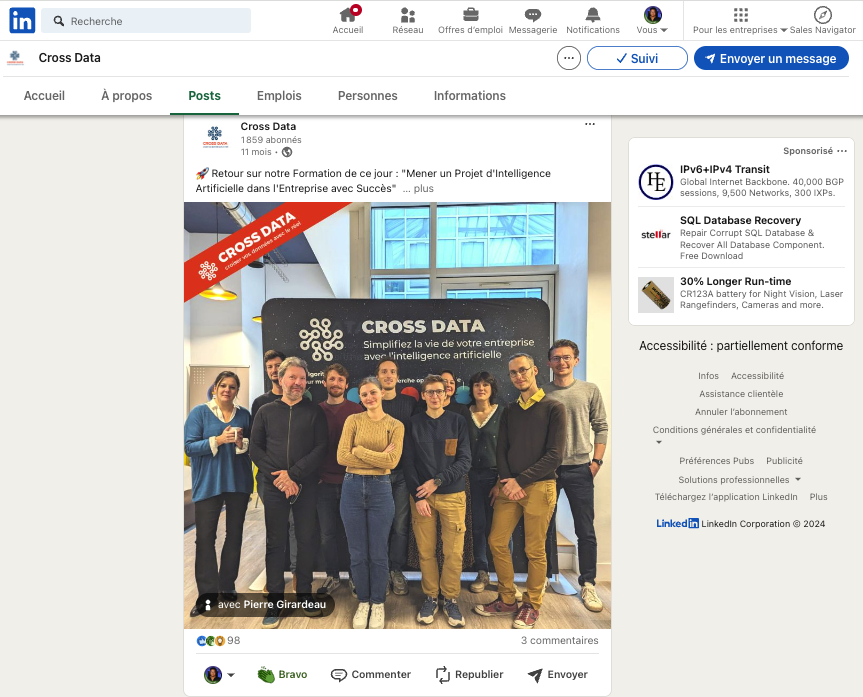Switch to the Informations tab
863x697 pixels.
click(469, 96)
